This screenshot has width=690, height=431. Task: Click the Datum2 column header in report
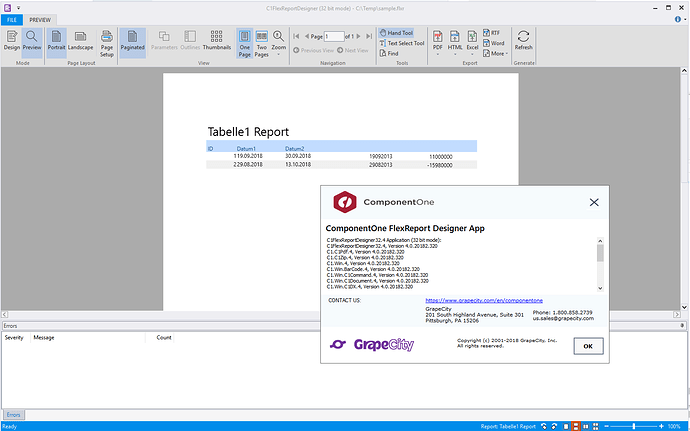click(x=294, y=149)
